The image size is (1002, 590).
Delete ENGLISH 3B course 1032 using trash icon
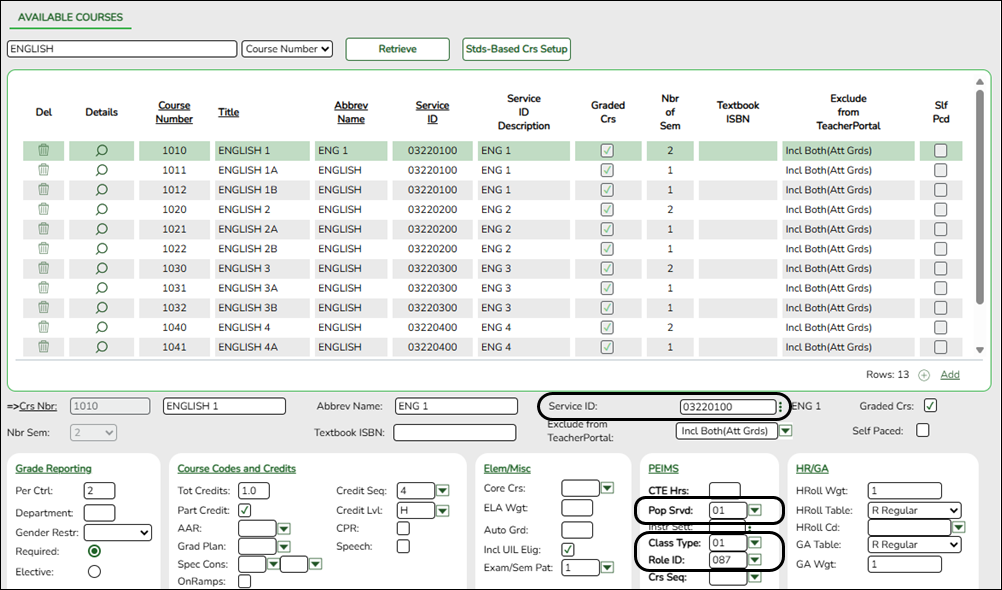[43, 307]
